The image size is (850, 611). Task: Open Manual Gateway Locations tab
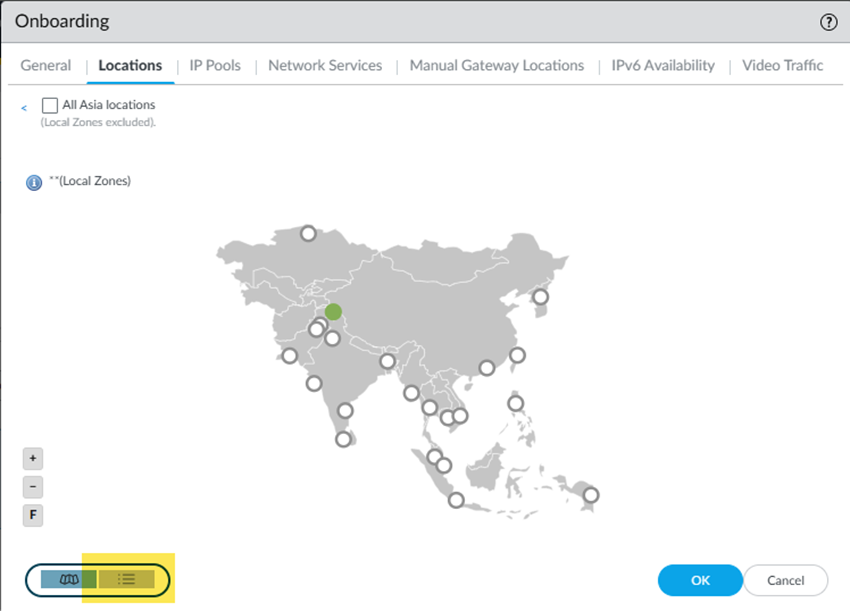[x=497, y=66]
